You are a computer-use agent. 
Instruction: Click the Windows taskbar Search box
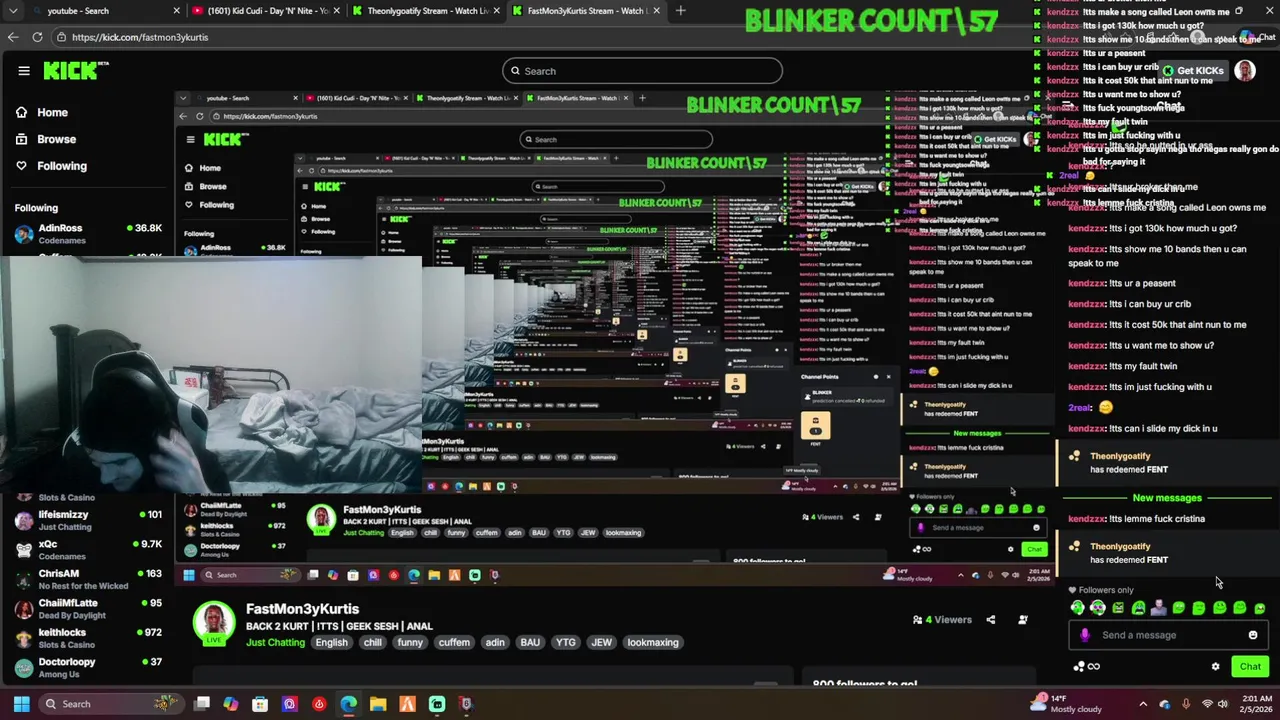pos(110,704)
